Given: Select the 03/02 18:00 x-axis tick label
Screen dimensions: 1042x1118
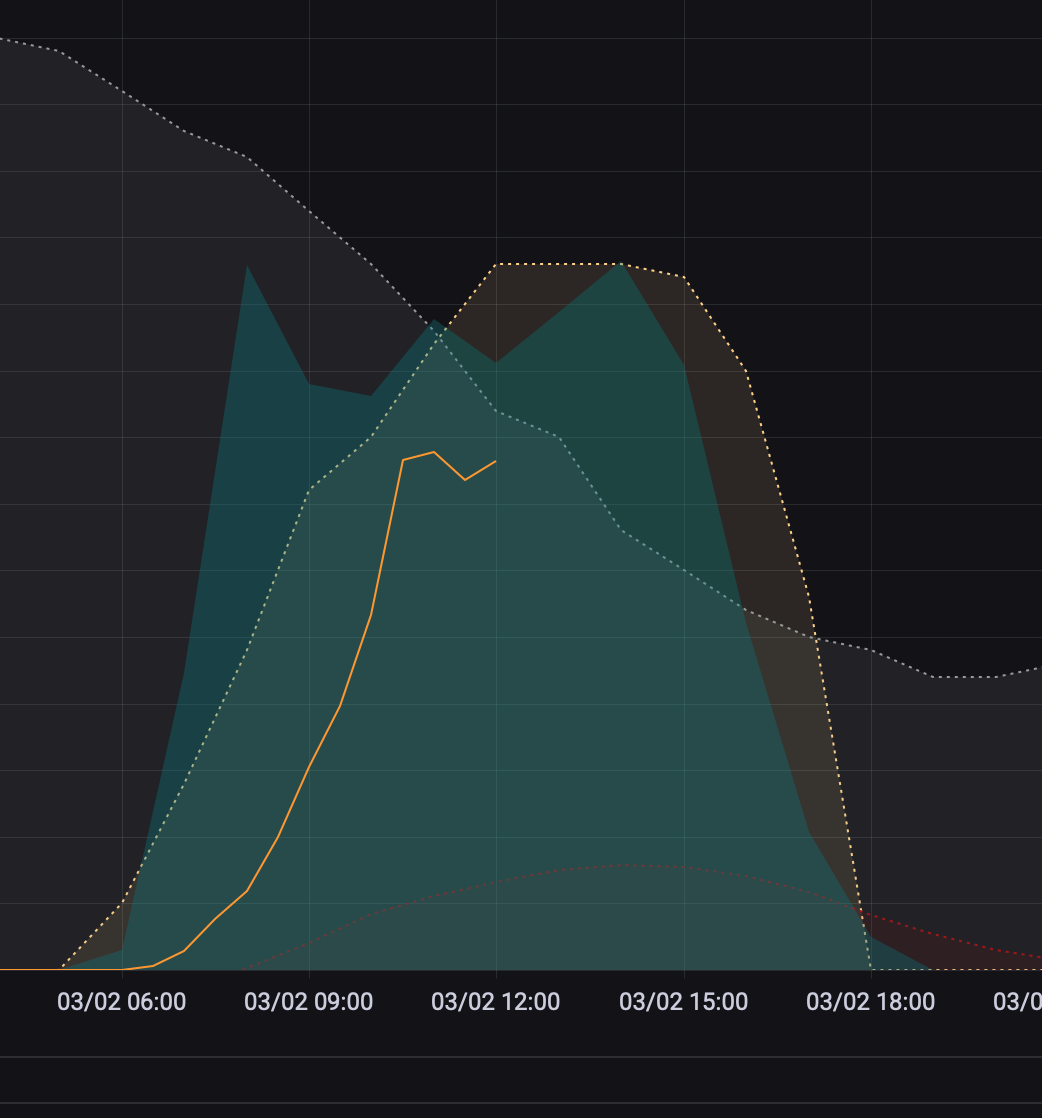Looking at the screenshot, I should 870,1001.
